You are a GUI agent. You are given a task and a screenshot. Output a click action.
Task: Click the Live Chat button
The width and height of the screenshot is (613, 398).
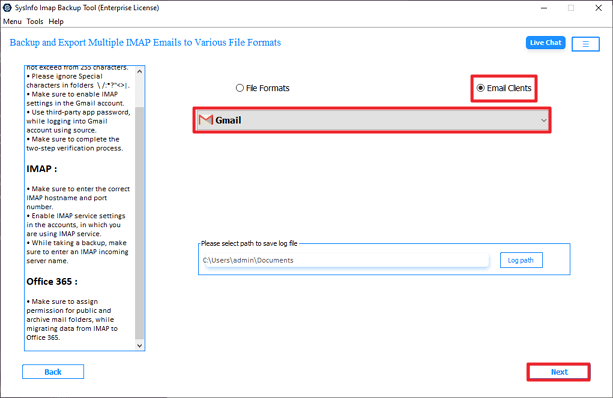pos(545,43)
